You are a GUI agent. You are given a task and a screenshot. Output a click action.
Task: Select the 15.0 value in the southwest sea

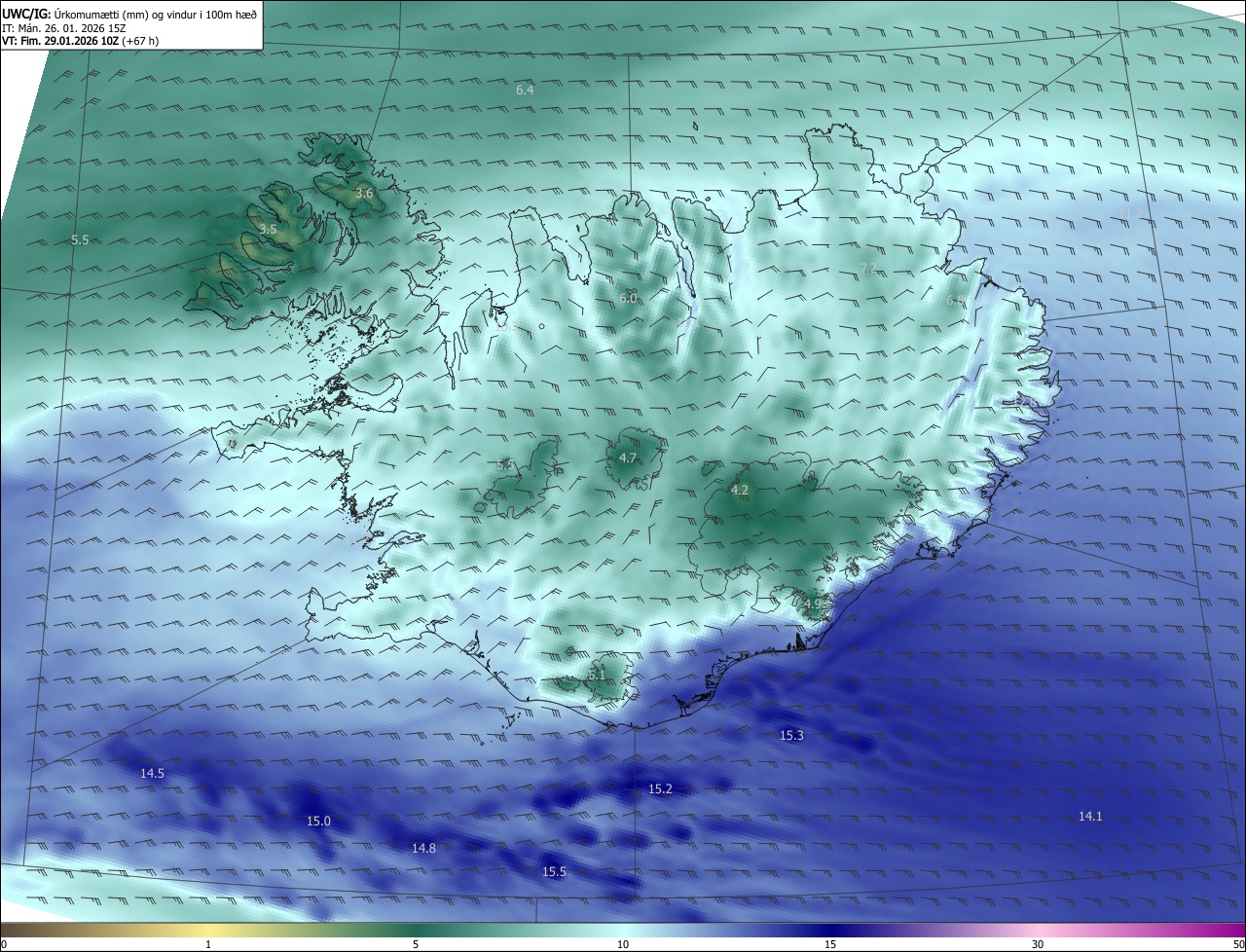(x=318, y=822)
